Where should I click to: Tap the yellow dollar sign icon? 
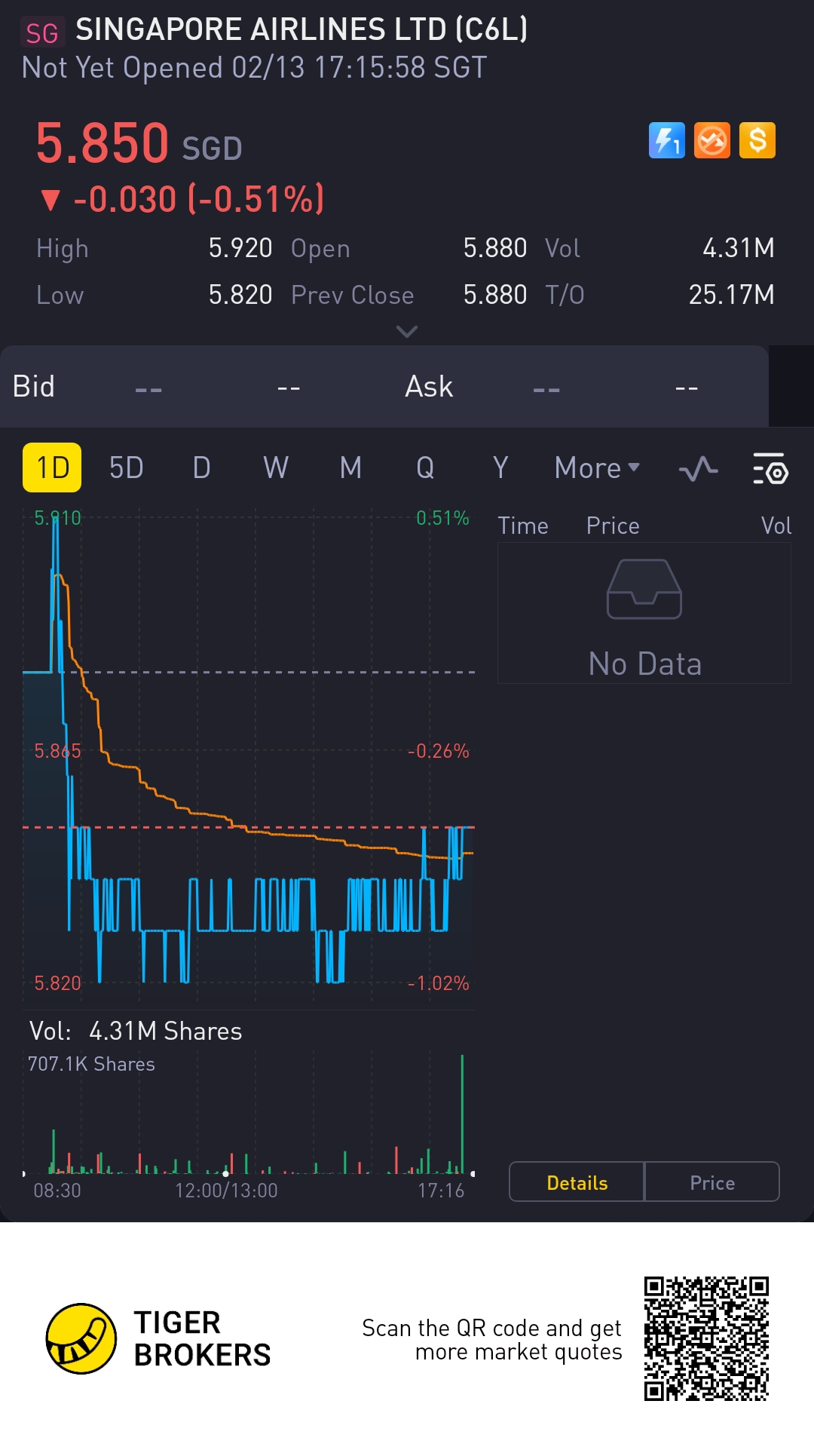(x=757, y=140)
